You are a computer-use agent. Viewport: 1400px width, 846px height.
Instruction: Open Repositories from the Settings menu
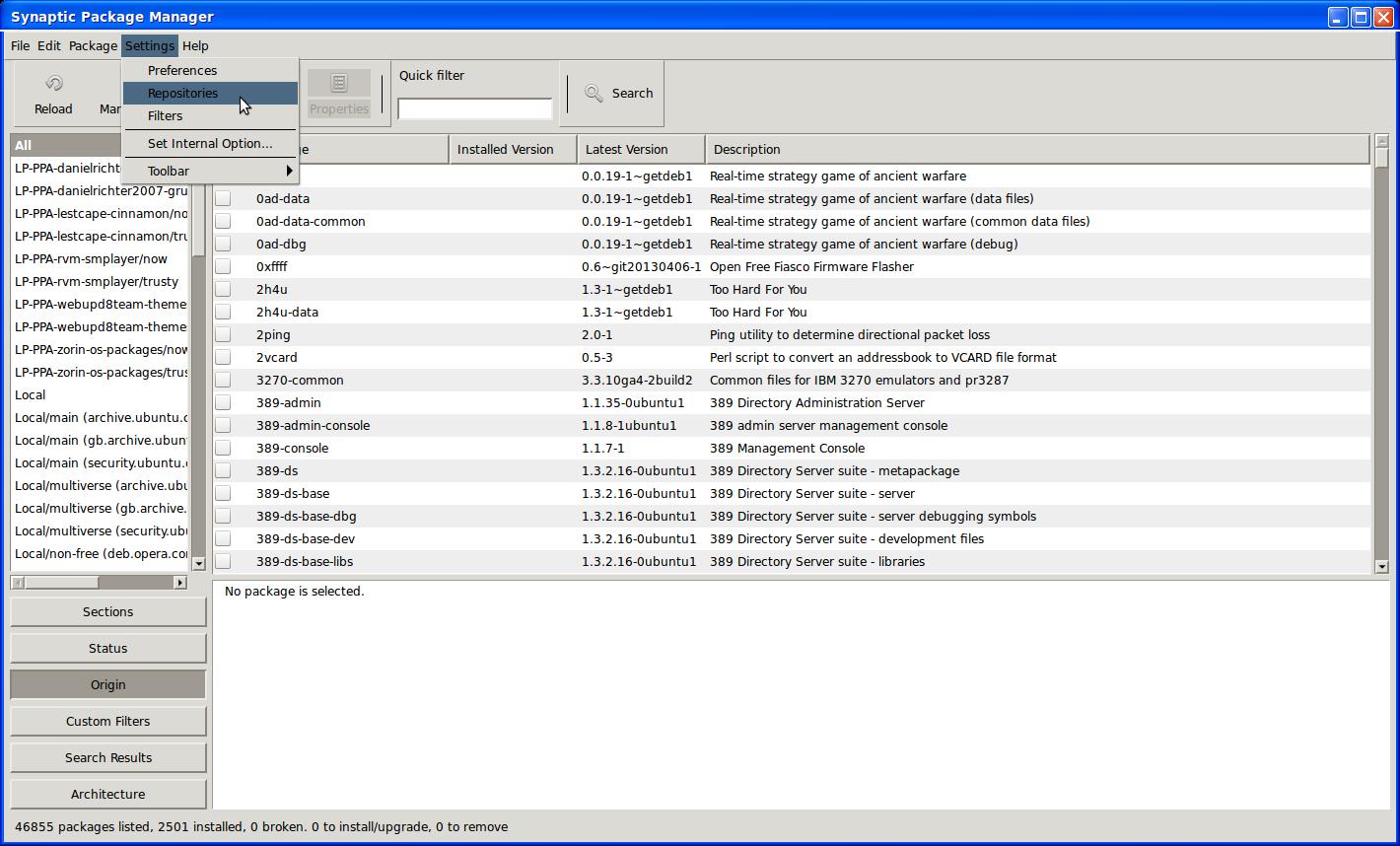coord(183,93)
